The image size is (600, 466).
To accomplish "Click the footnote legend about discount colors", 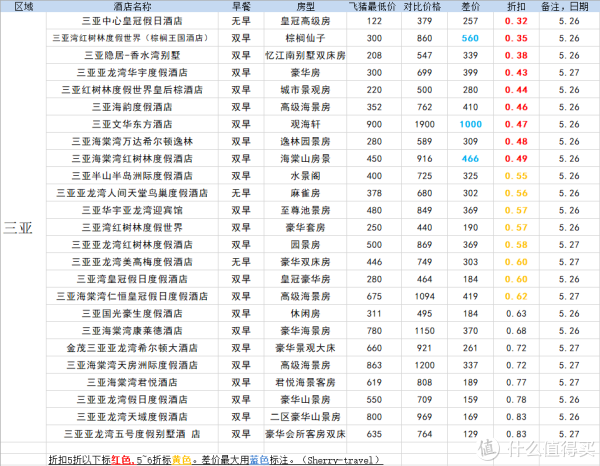I will (215, 459).
